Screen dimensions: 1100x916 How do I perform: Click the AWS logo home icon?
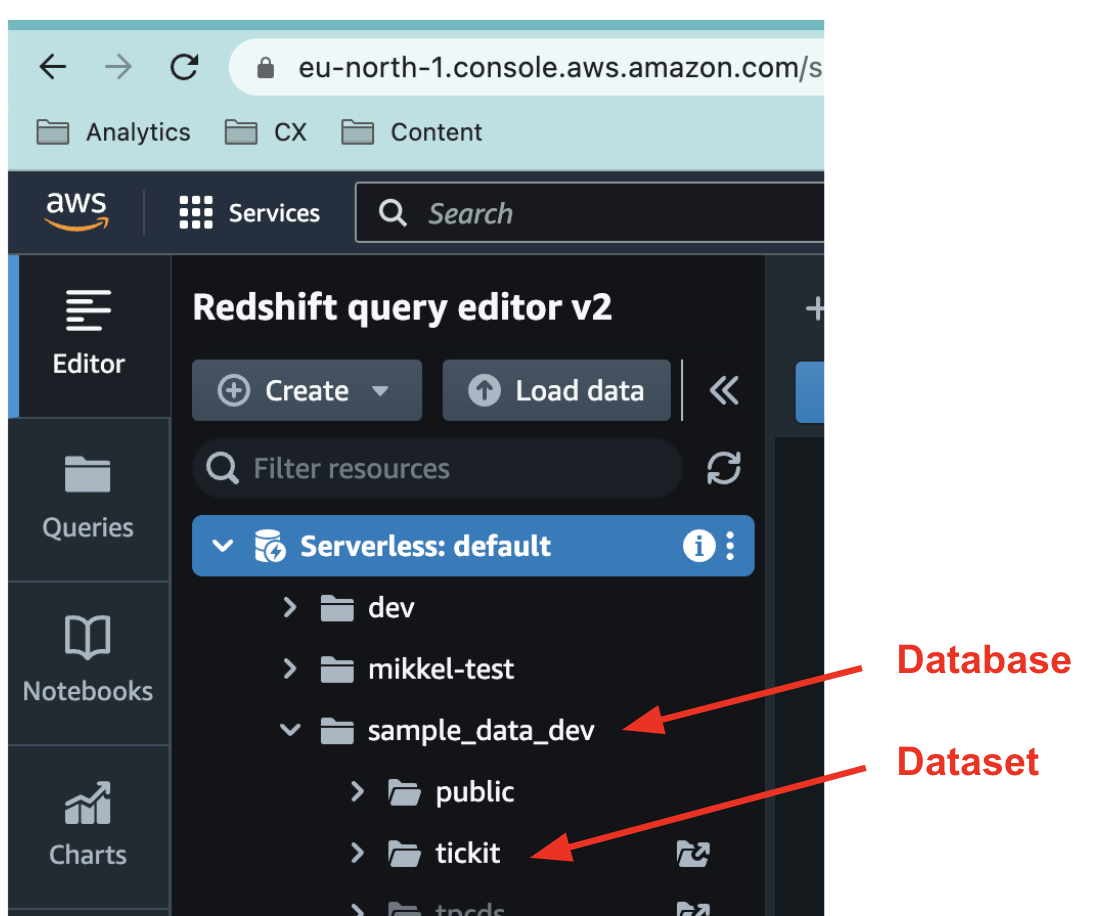click(76, 211)
